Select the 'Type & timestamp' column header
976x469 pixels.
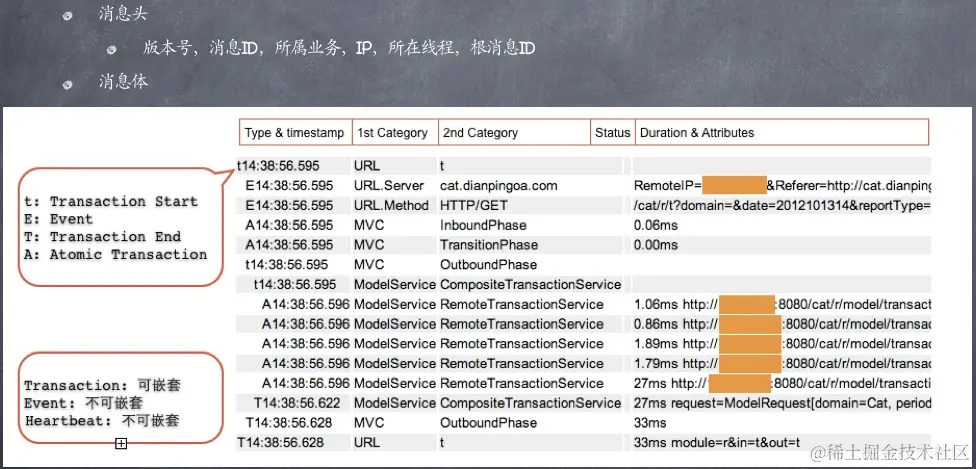294,133
